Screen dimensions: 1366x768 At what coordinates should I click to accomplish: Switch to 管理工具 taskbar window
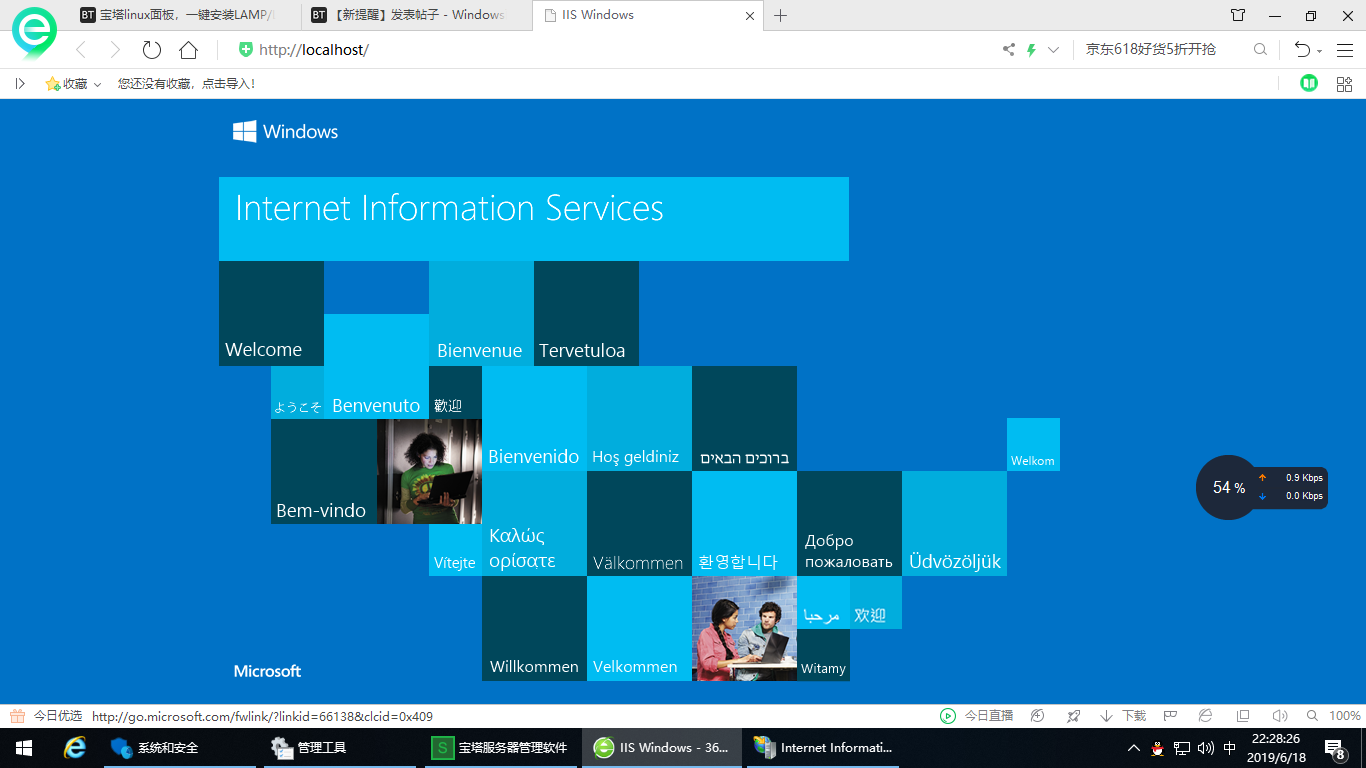(x=340, y=747)
